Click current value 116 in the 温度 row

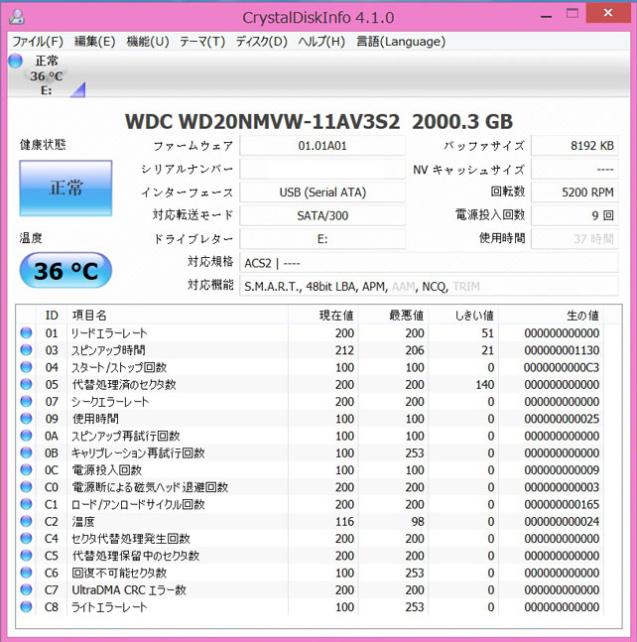[345, 522]
